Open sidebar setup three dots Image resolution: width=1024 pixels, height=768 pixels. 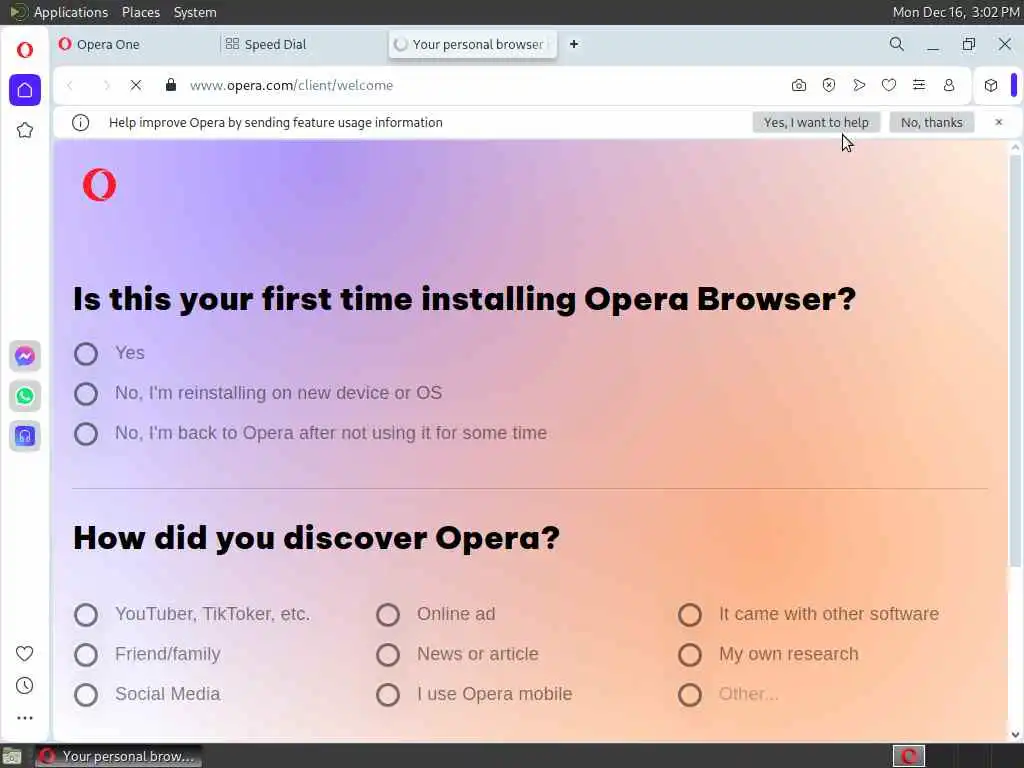coord(25,718)
